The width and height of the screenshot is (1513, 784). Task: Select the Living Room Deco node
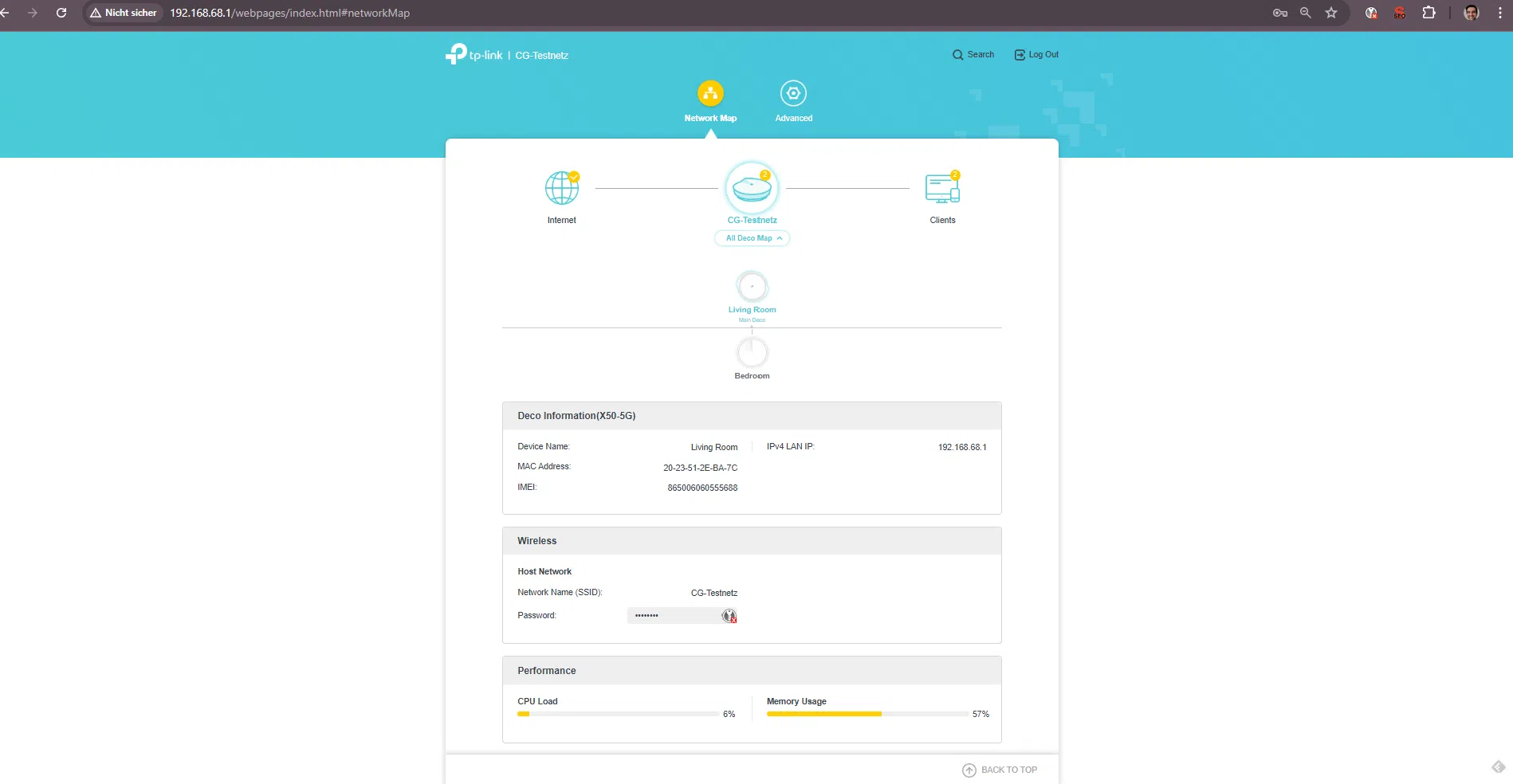(752, 287)
